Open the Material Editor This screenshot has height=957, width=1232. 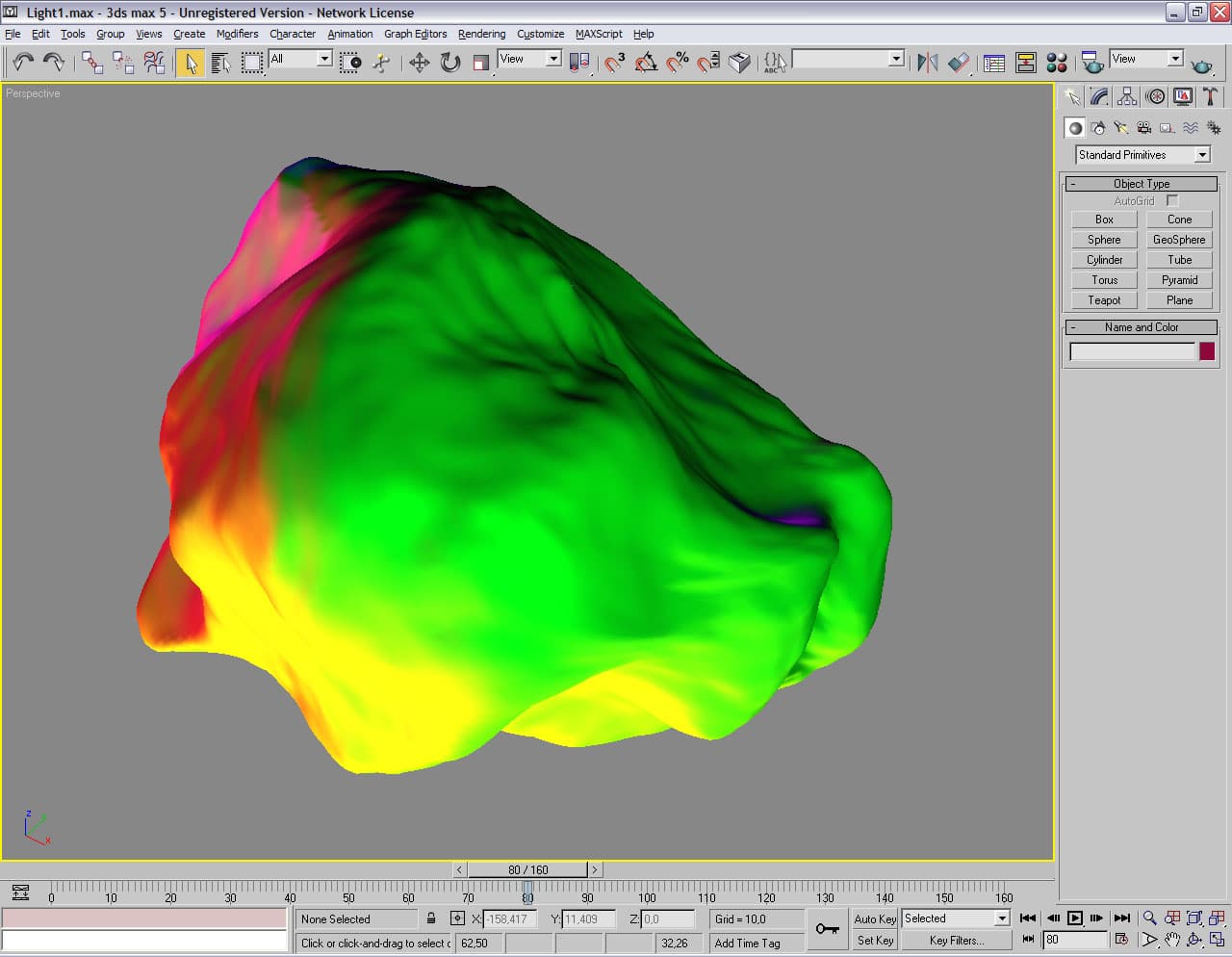tap(1057, 63)
